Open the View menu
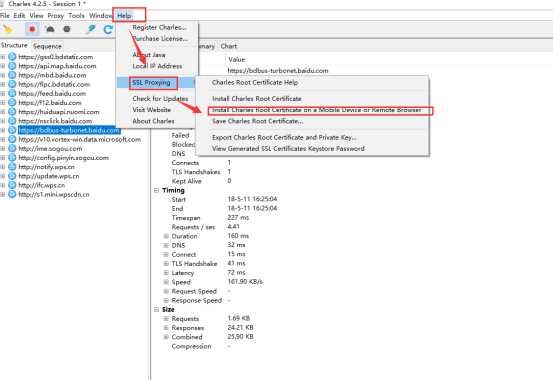 tap(36, 16)
